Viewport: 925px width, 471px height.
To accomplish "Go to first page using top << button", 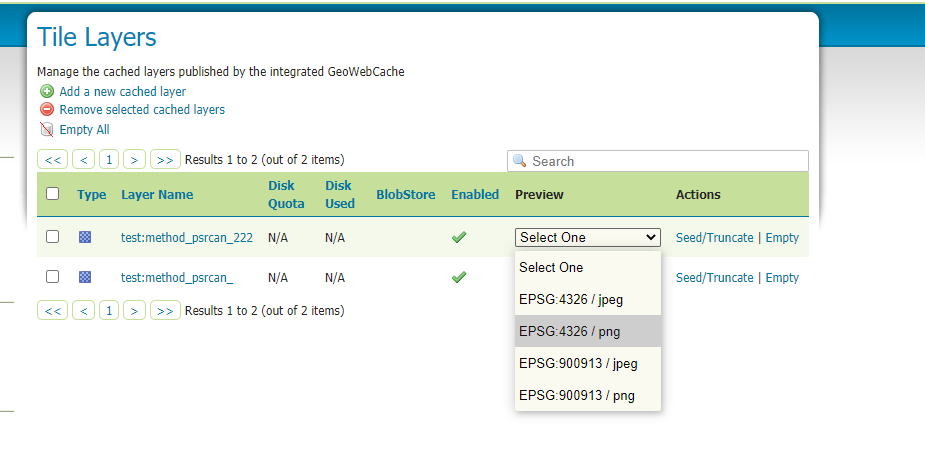I will click(53, 159).
